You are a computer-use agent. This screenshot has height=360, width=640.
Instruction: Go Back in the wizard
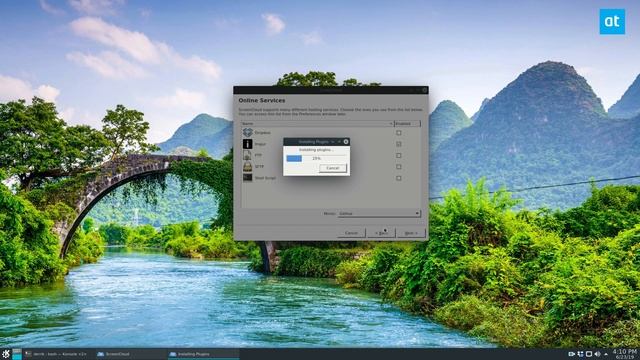(x=381, y=233)
